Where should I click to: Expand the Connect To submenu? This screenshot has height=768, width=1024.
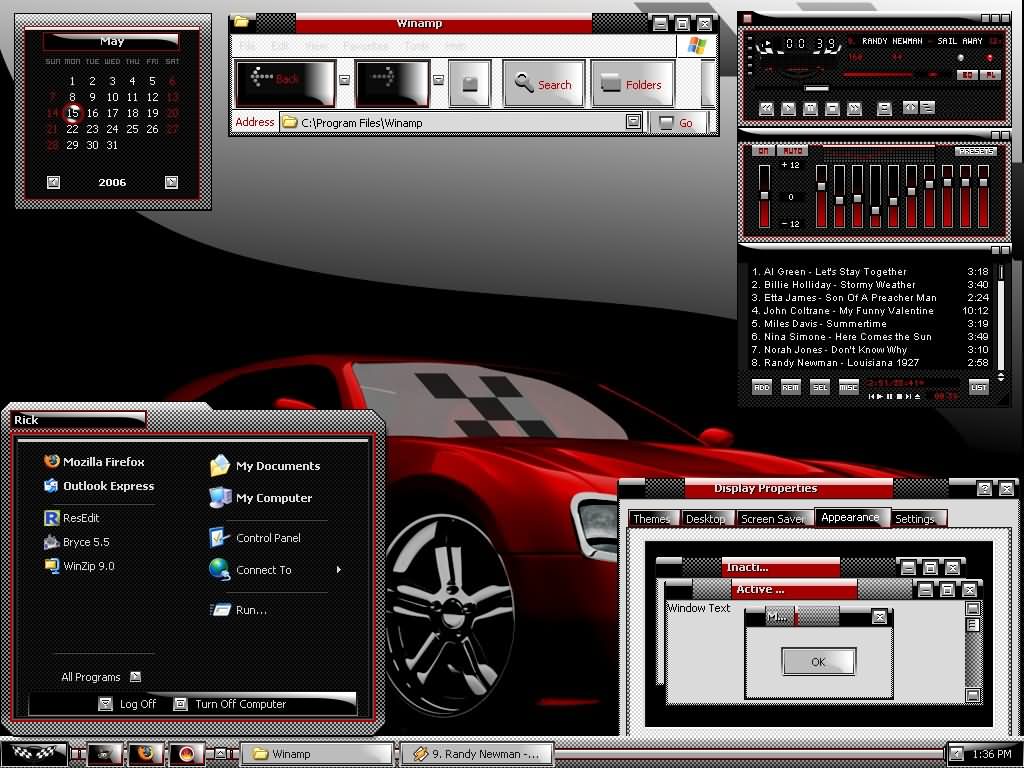[276, 569]
